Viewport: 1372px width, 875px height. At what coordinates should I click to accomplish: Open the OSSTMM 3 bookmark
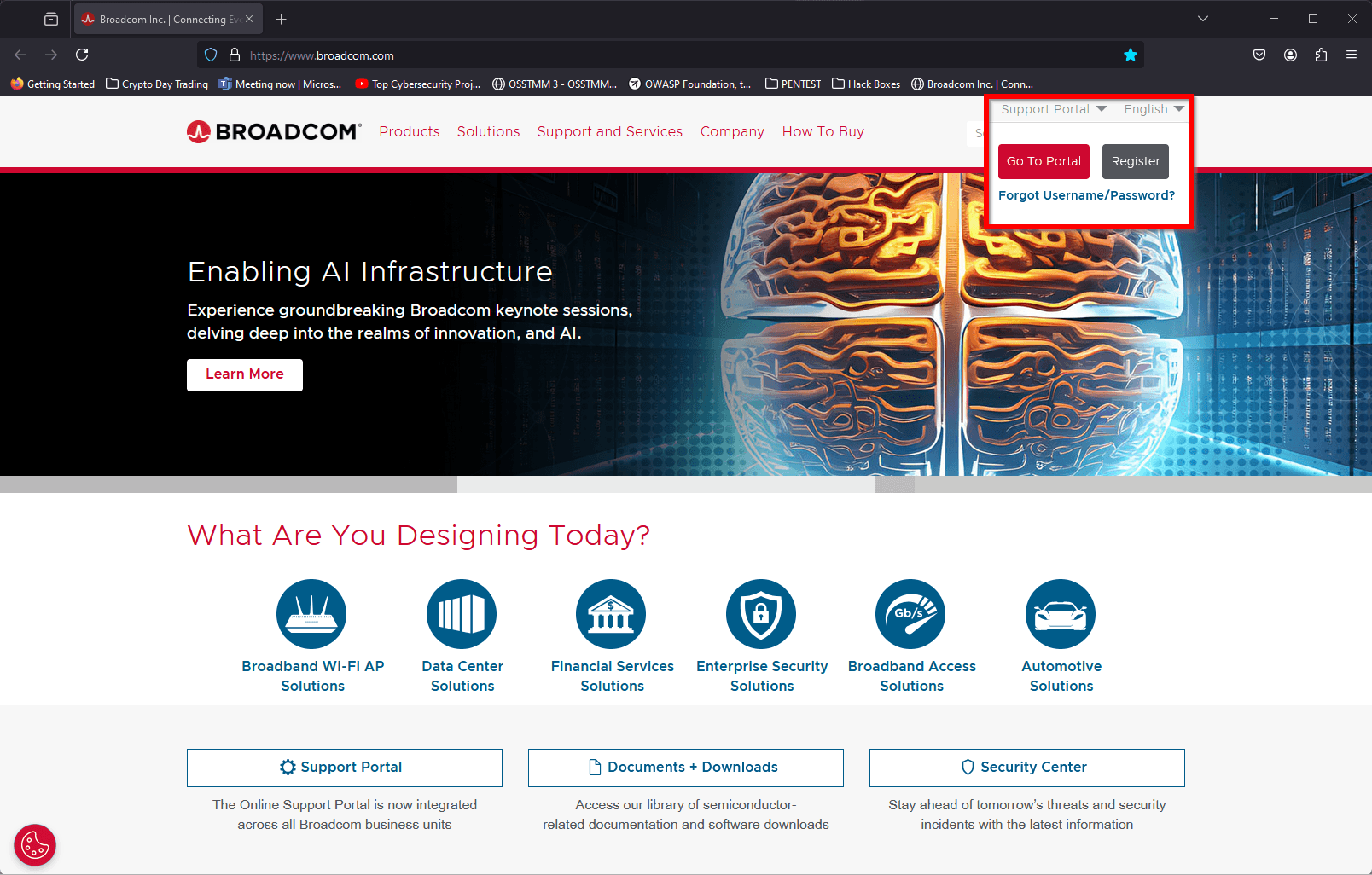(555, 84)
